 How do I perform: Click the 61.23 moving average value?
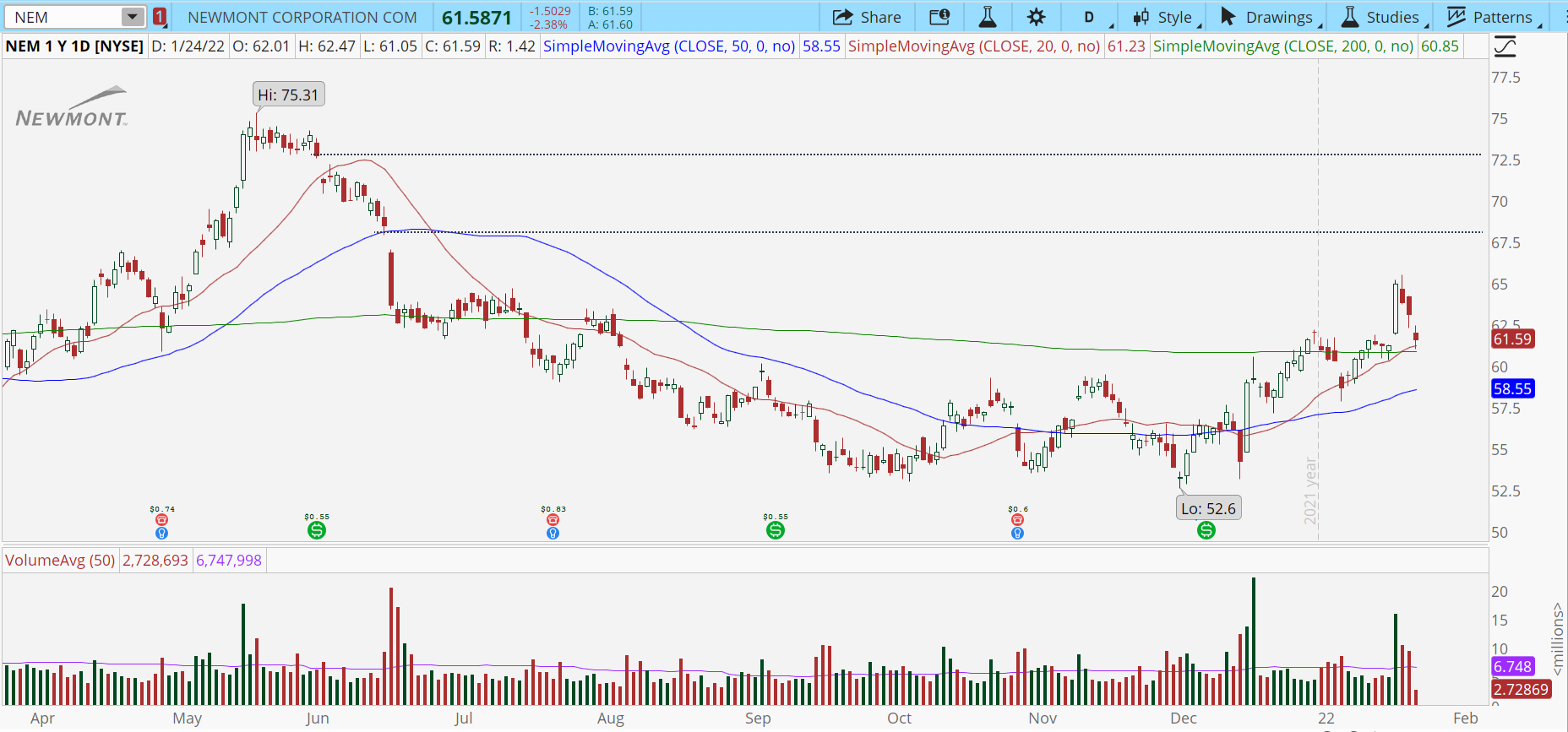click(x=1126, y=46)
